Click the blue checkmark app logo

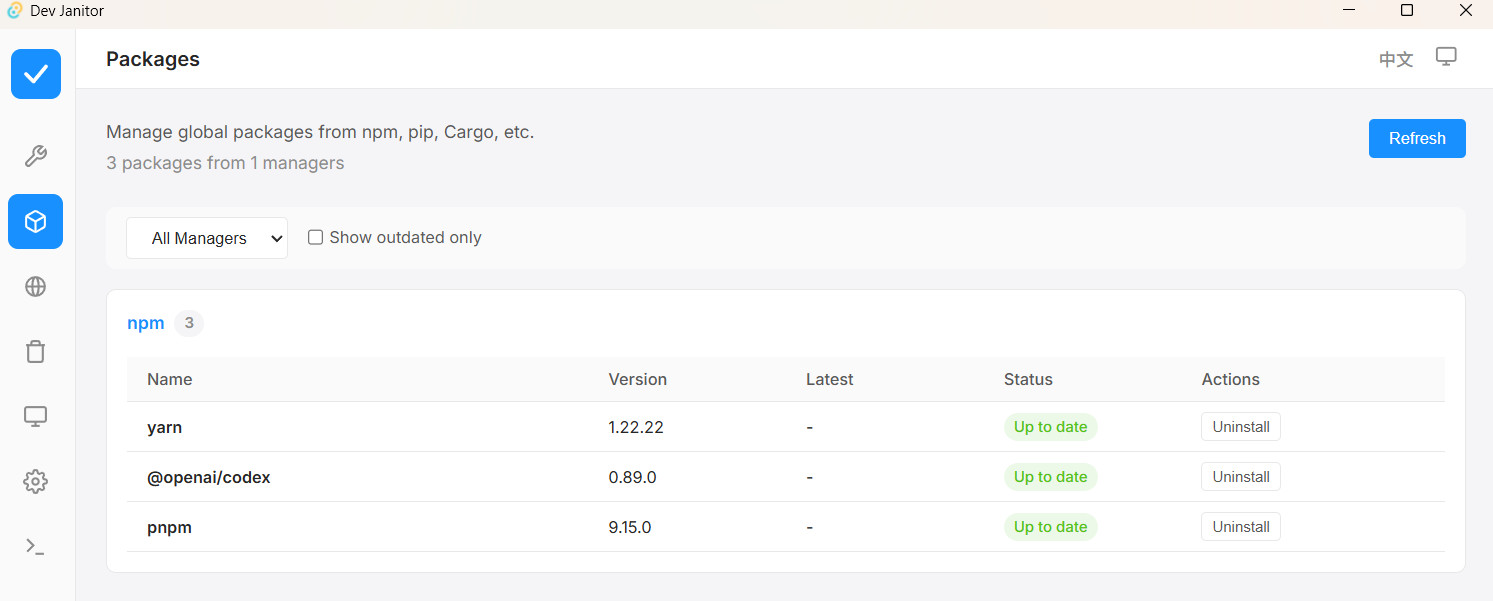pyautogui.click(x=36, y=74)
